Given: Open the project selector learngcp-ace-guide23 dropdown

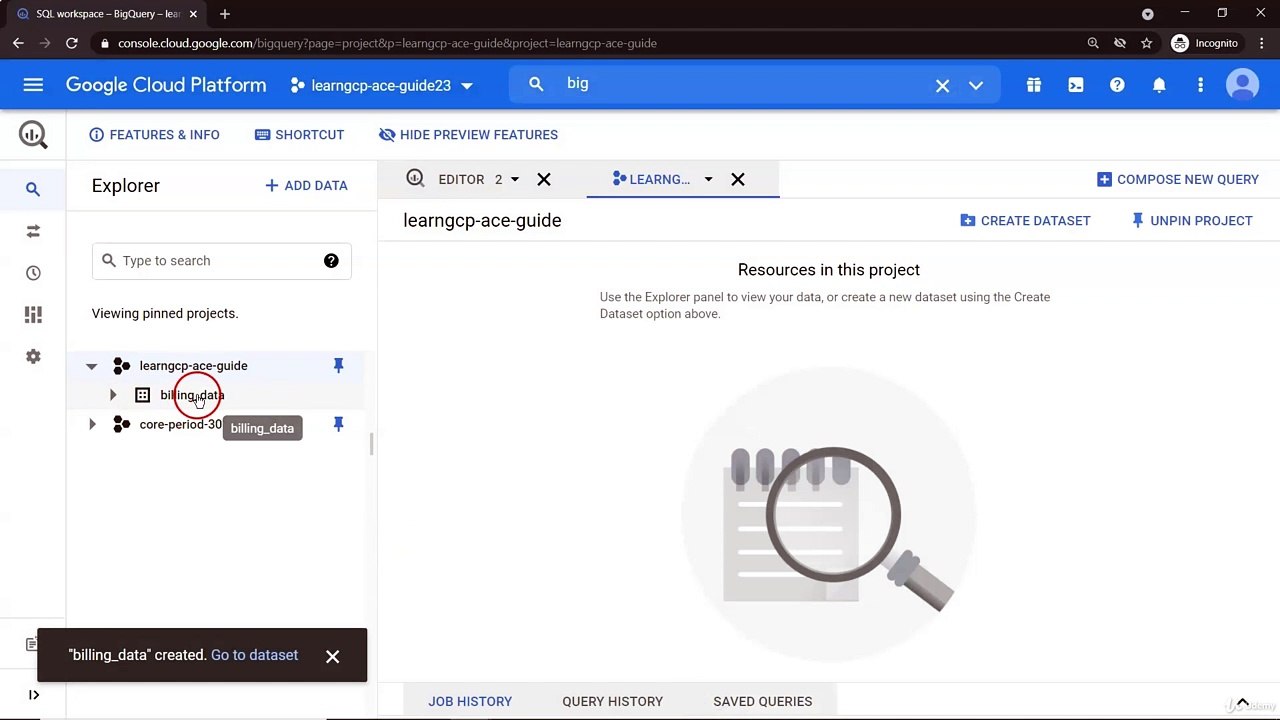Looking at the screenshot, I should coord(381,86).
